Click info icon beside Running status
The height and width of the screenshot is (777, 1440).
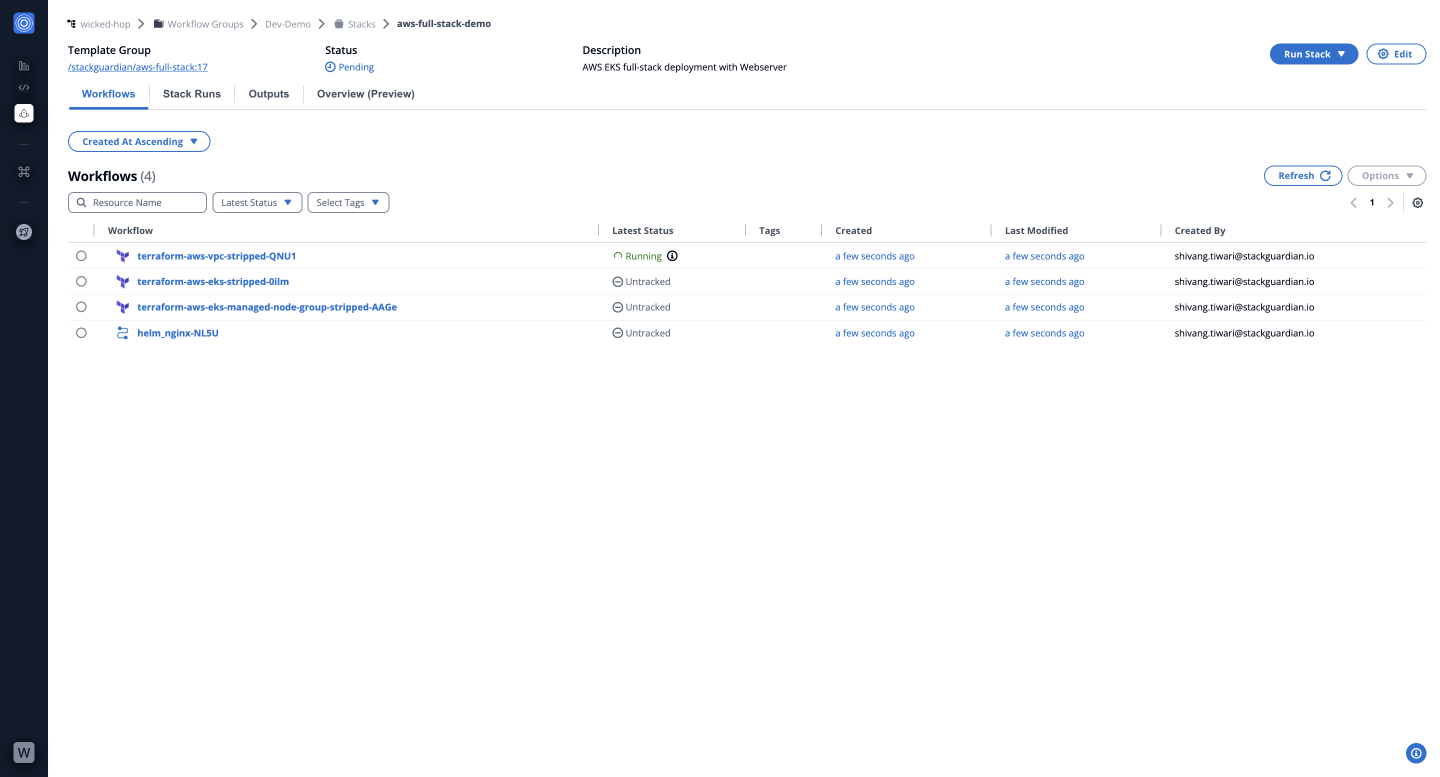pos(672,256)
